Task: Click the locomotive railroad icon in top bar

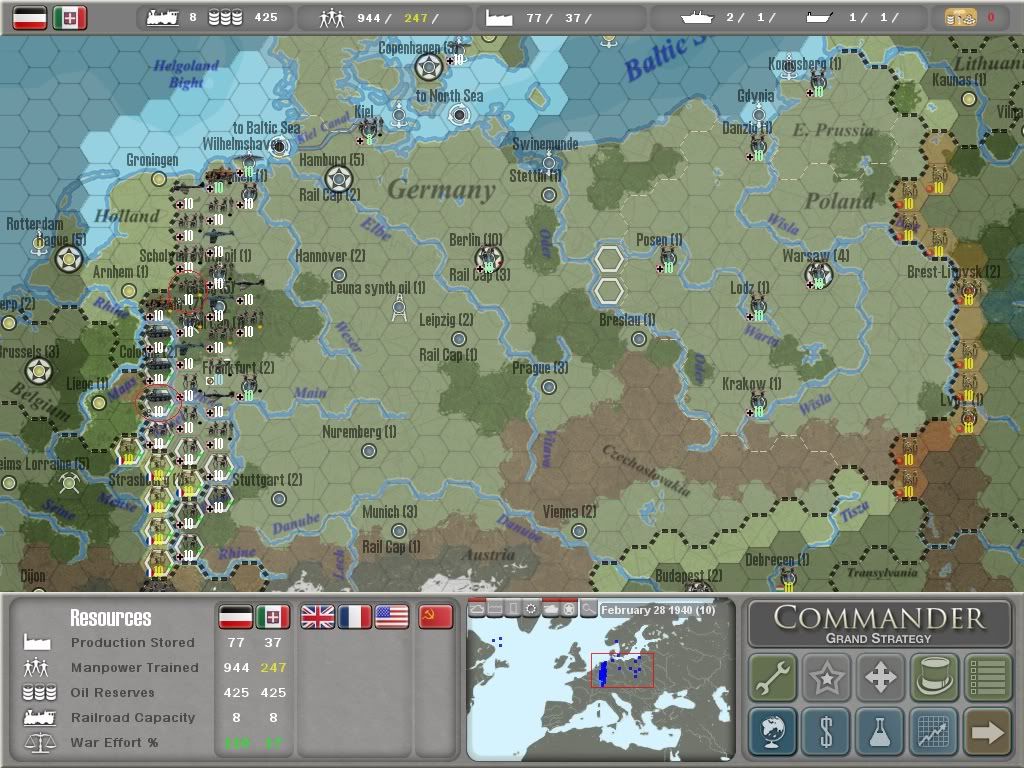Action: 163,18
